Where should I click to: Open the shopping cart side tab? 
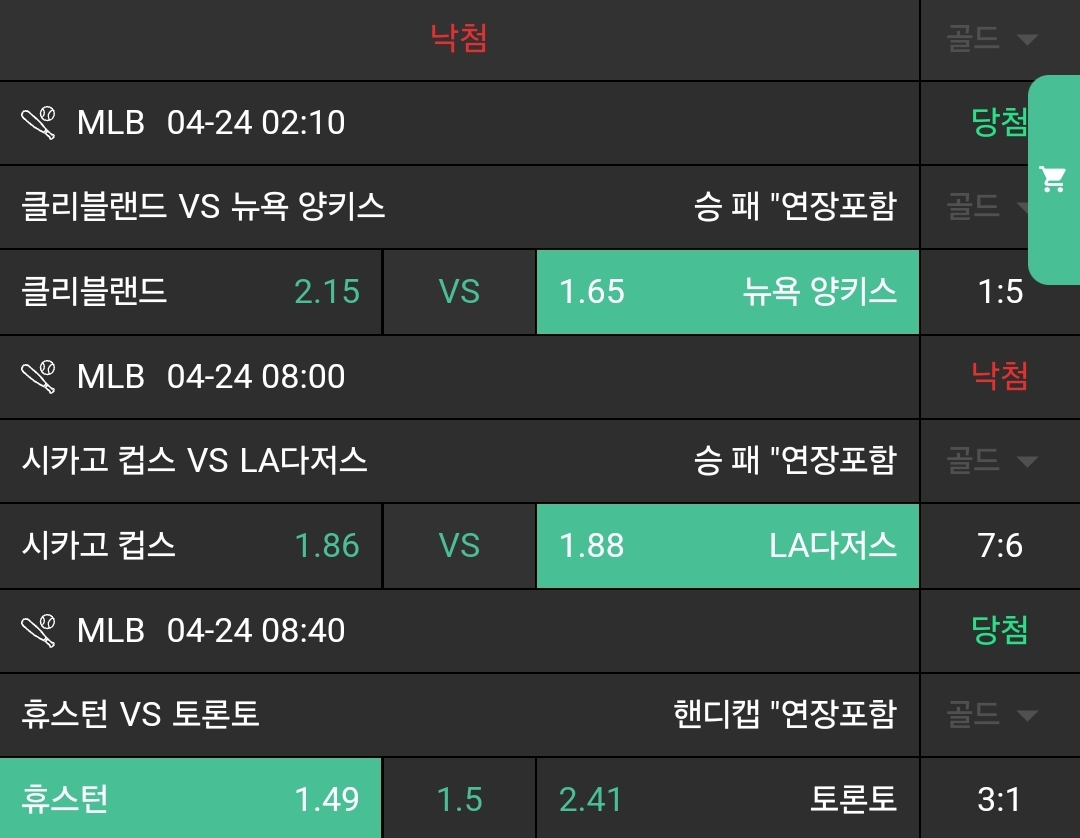[x=1053, y=180]
